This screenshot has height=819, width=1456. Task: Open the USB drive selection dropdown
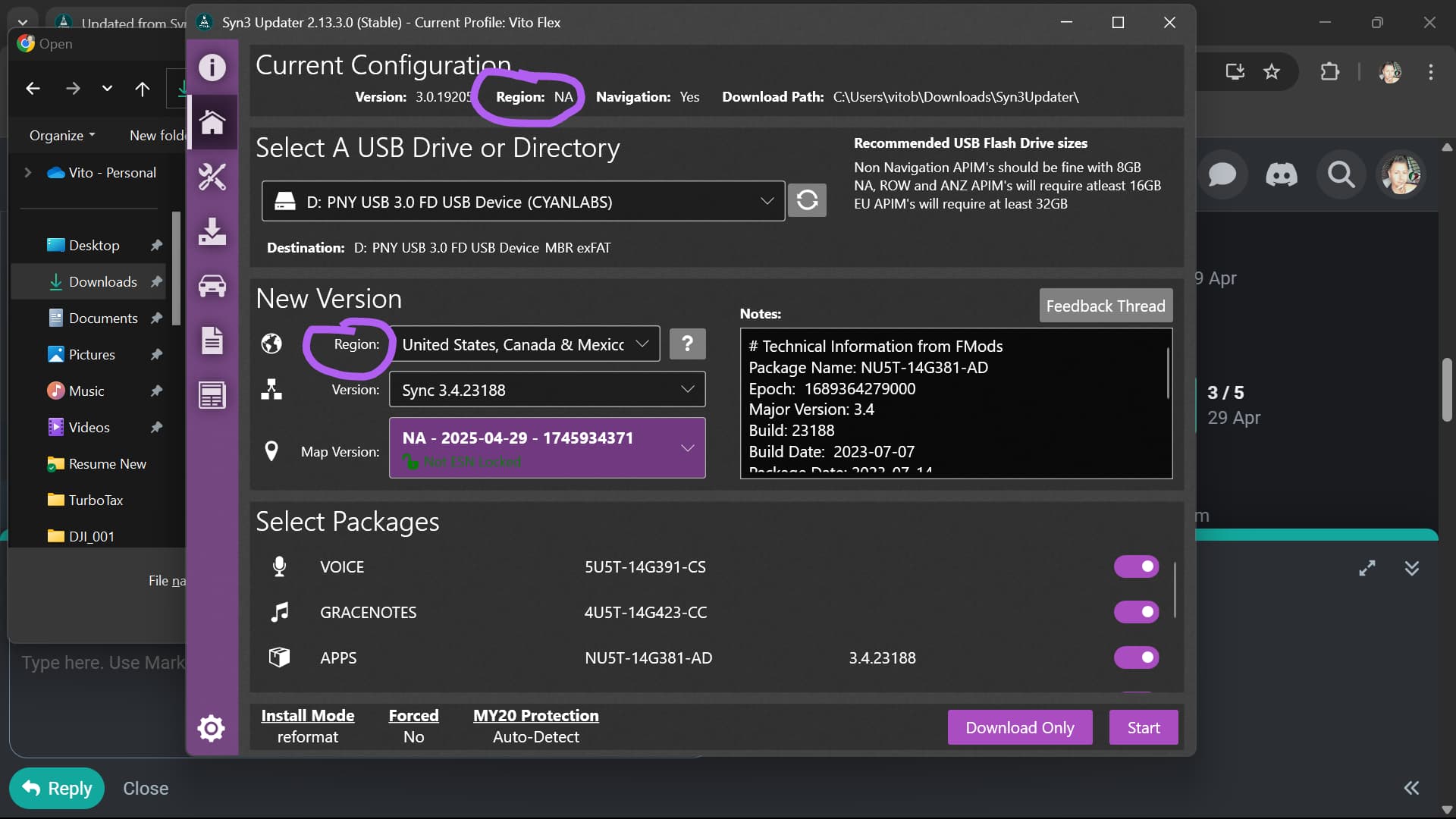coord(523,201)
